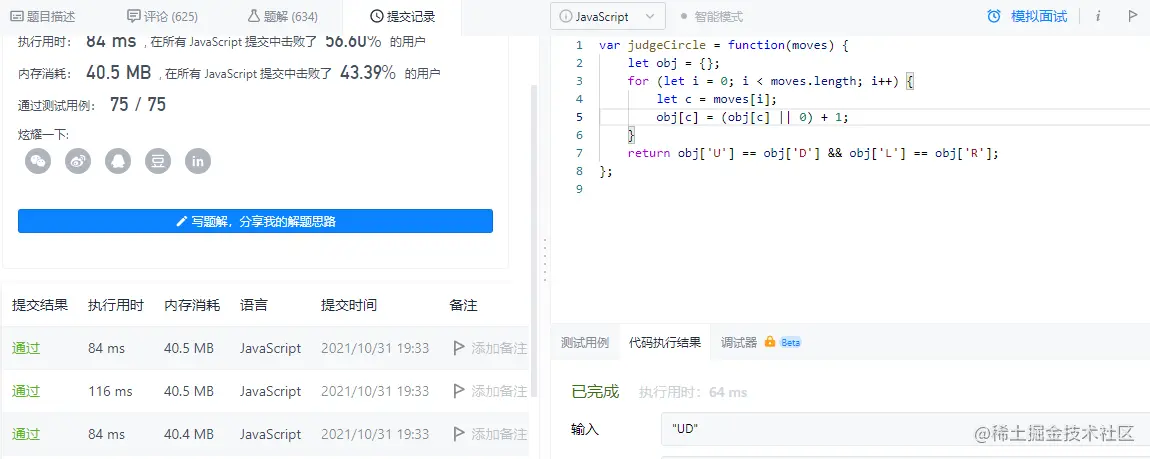The image size is (1150, 459).
Task: Click the 输入 field containing "UD"
Action: point(905,429)
